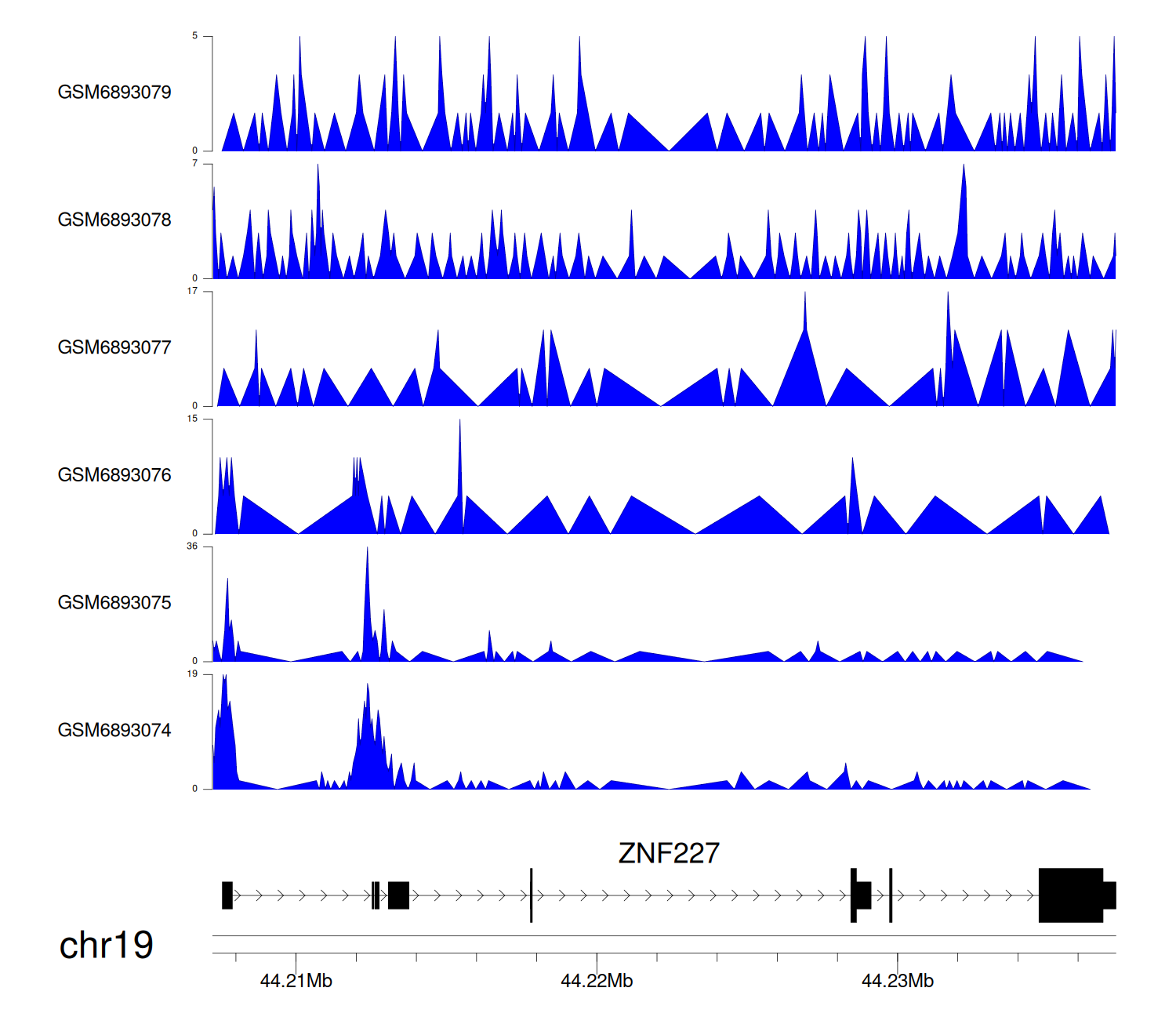Click the y-axis maximum 19 label

click(x=192, y=674)
